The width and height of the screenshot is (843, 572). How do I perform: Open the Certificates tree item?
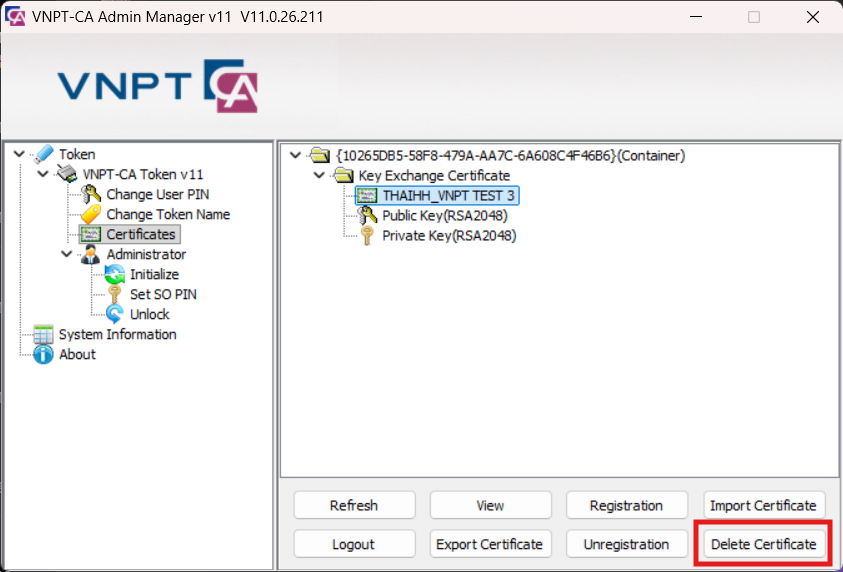[x=141, y=234]
